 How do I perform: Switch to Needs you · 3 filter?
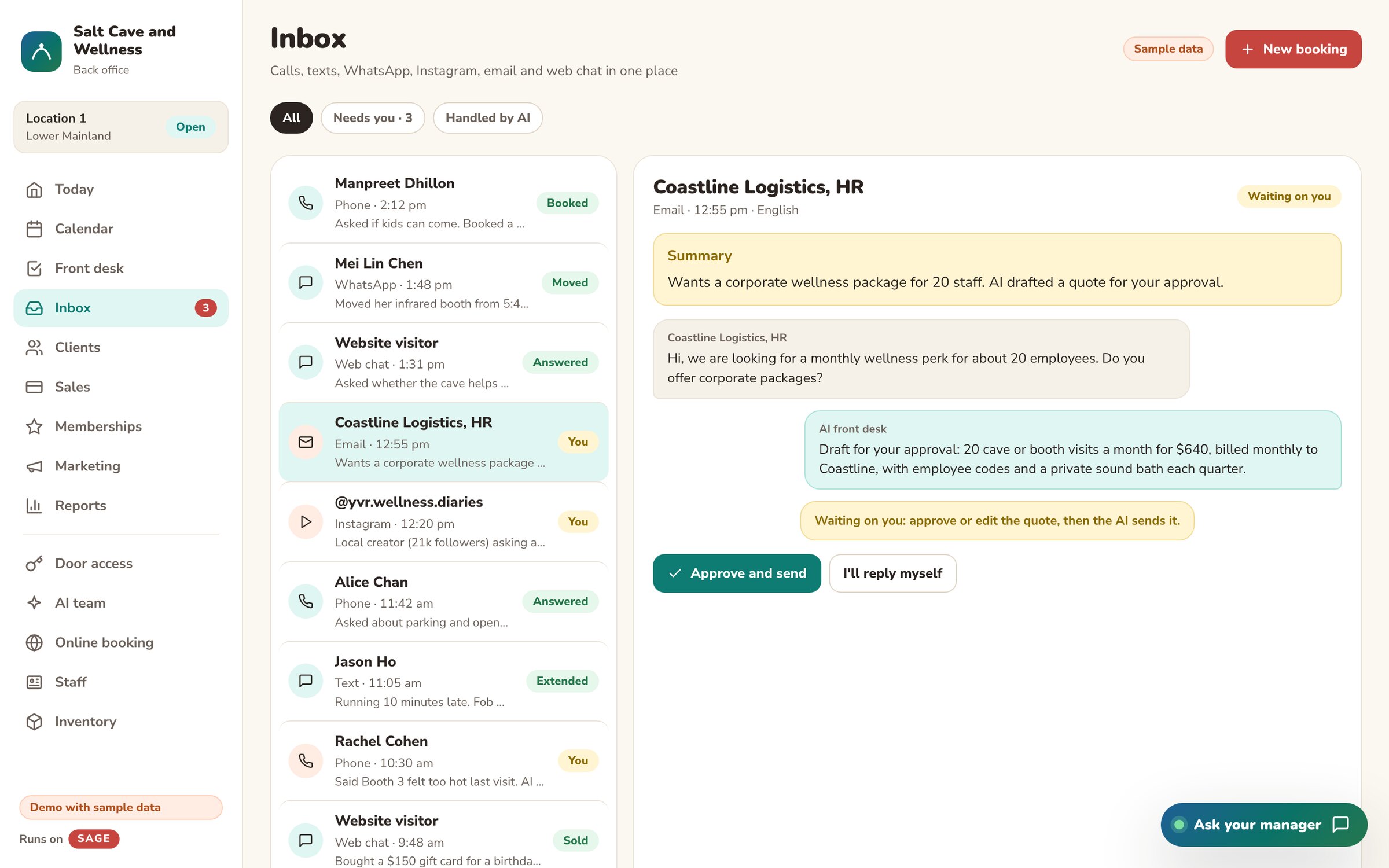tap(373, 118)
